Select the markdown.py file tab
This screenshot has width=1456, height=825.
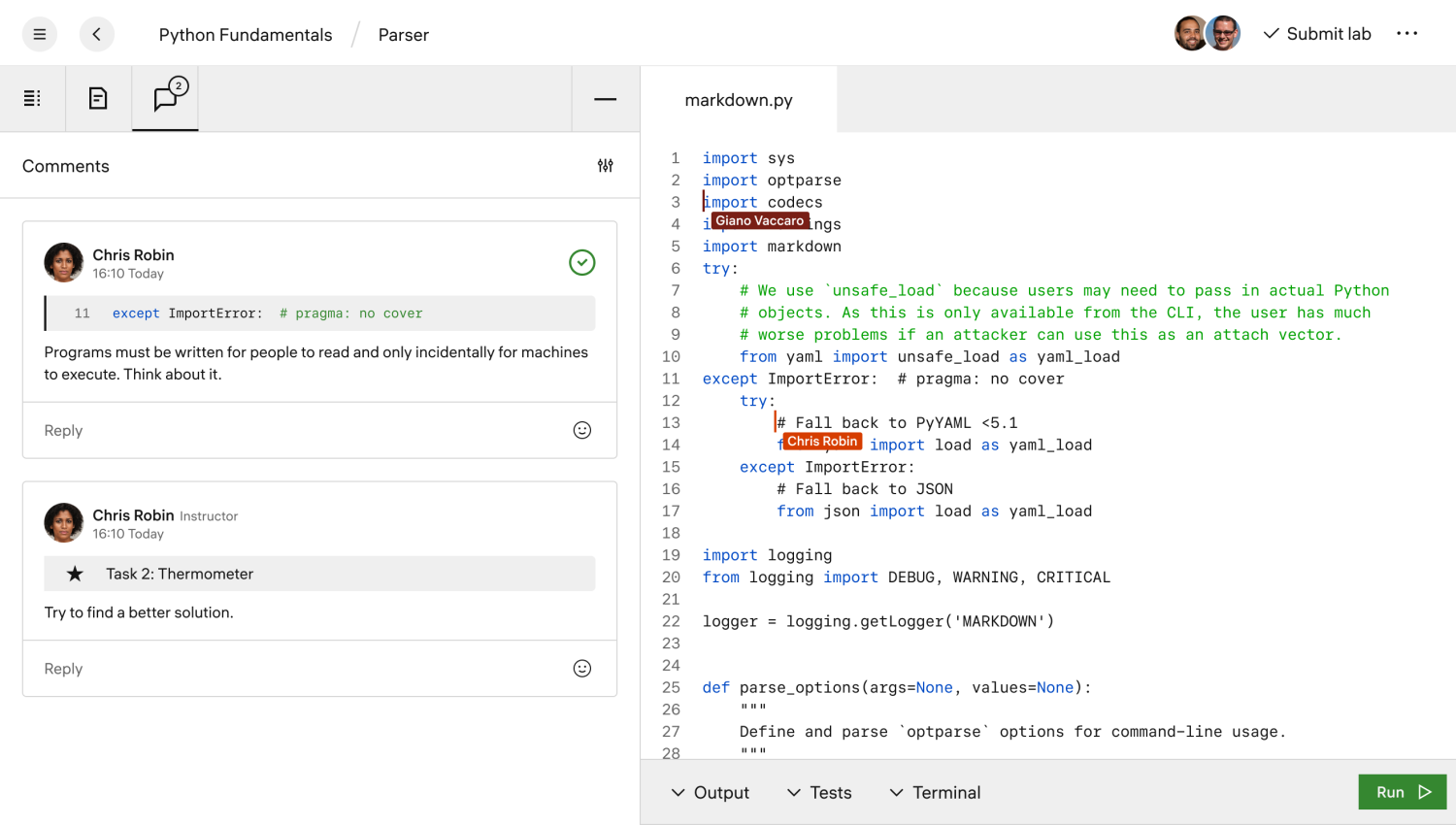tap(739, 100)
